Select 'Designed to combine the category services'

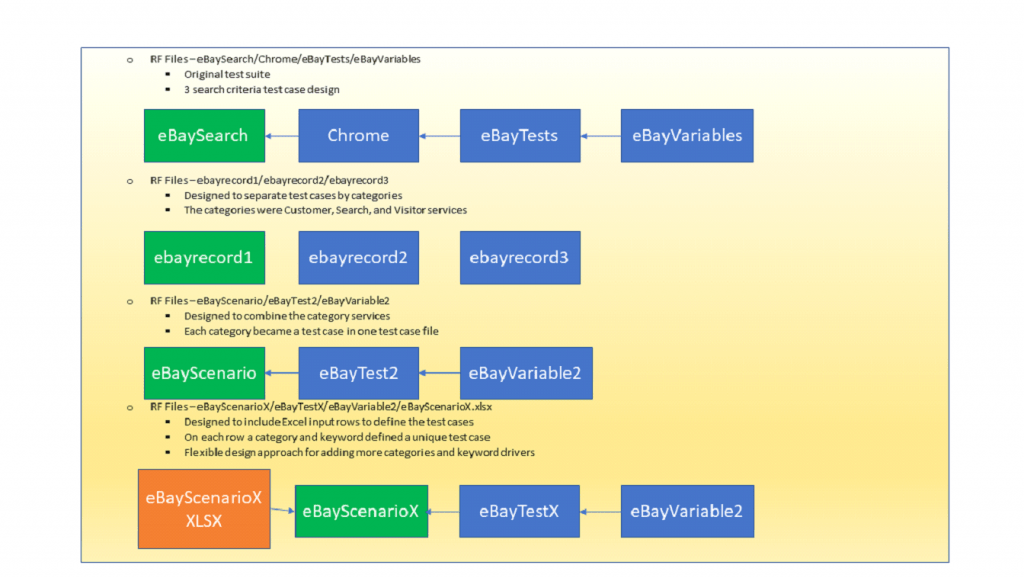[x=287, y=316]
